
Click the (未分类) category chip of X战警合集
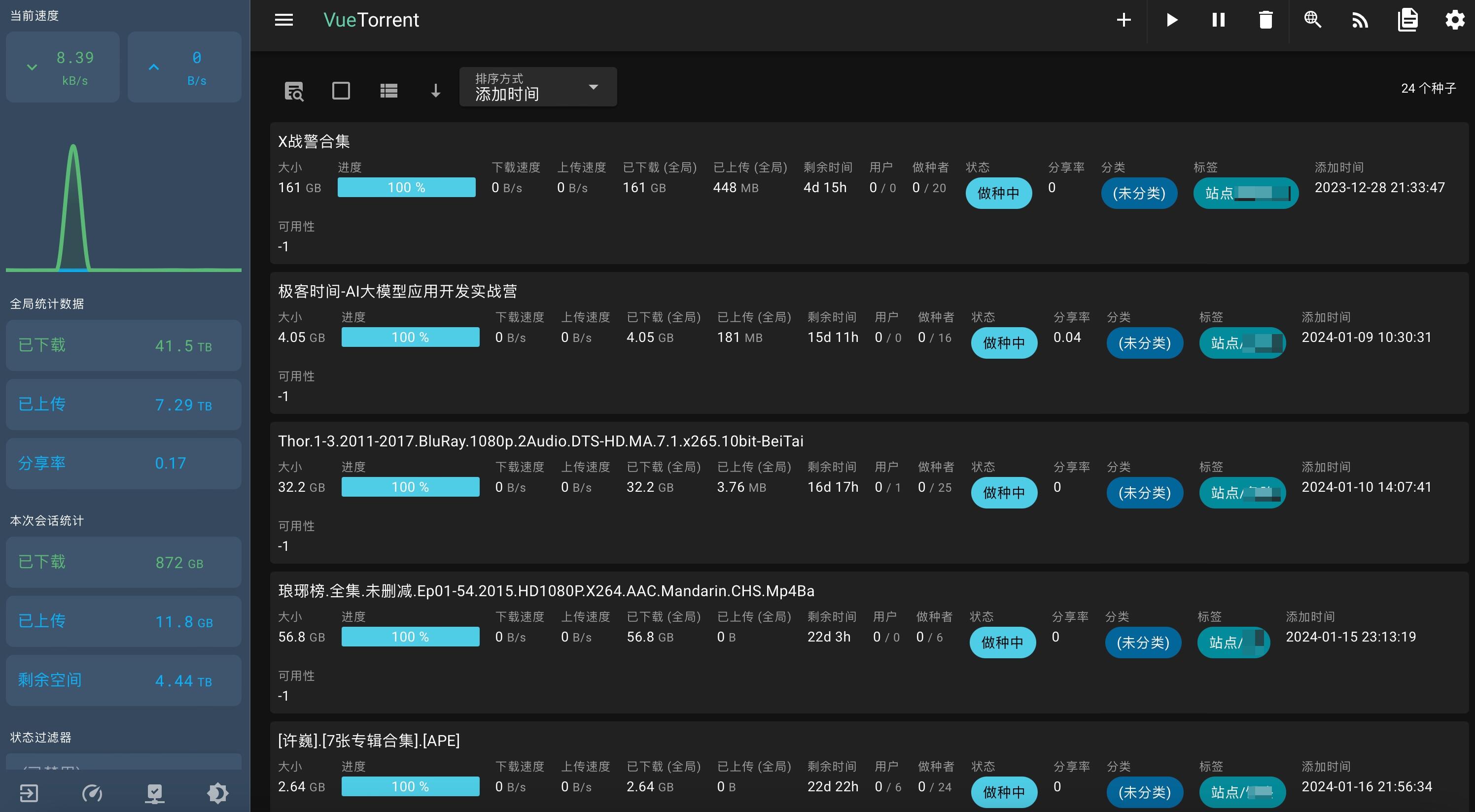pyautogui.click(x=1139, y=194)
